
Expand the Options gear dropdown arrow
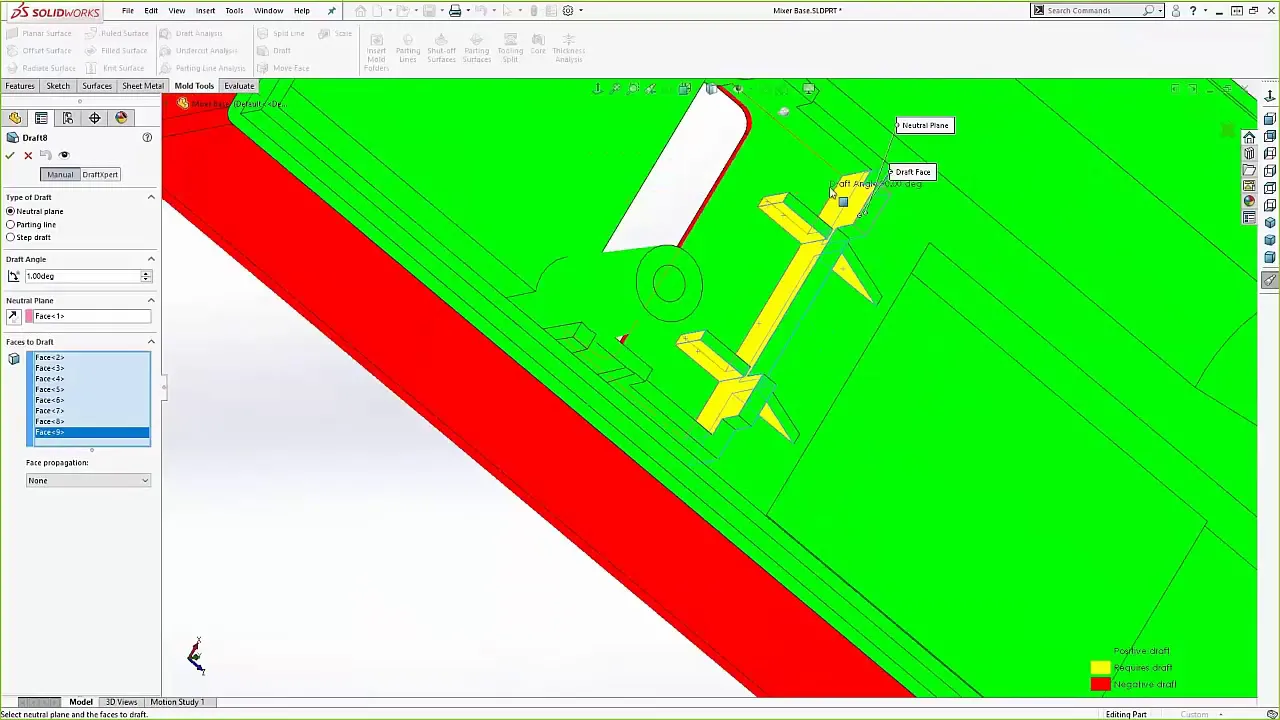coord(580,10)
